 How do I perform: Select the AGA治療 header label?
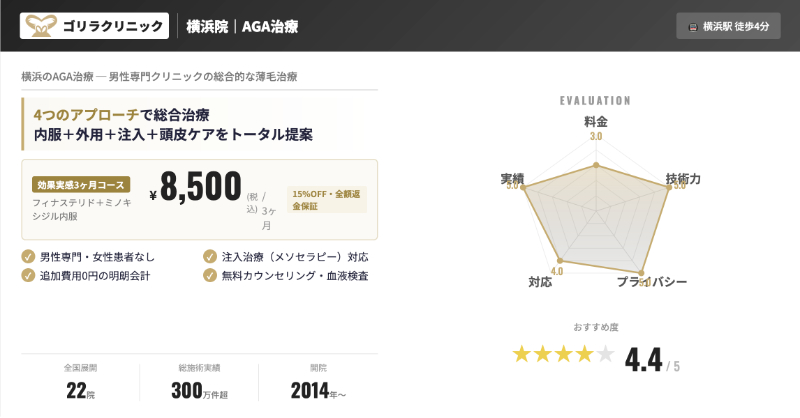[x=270, y=26]
